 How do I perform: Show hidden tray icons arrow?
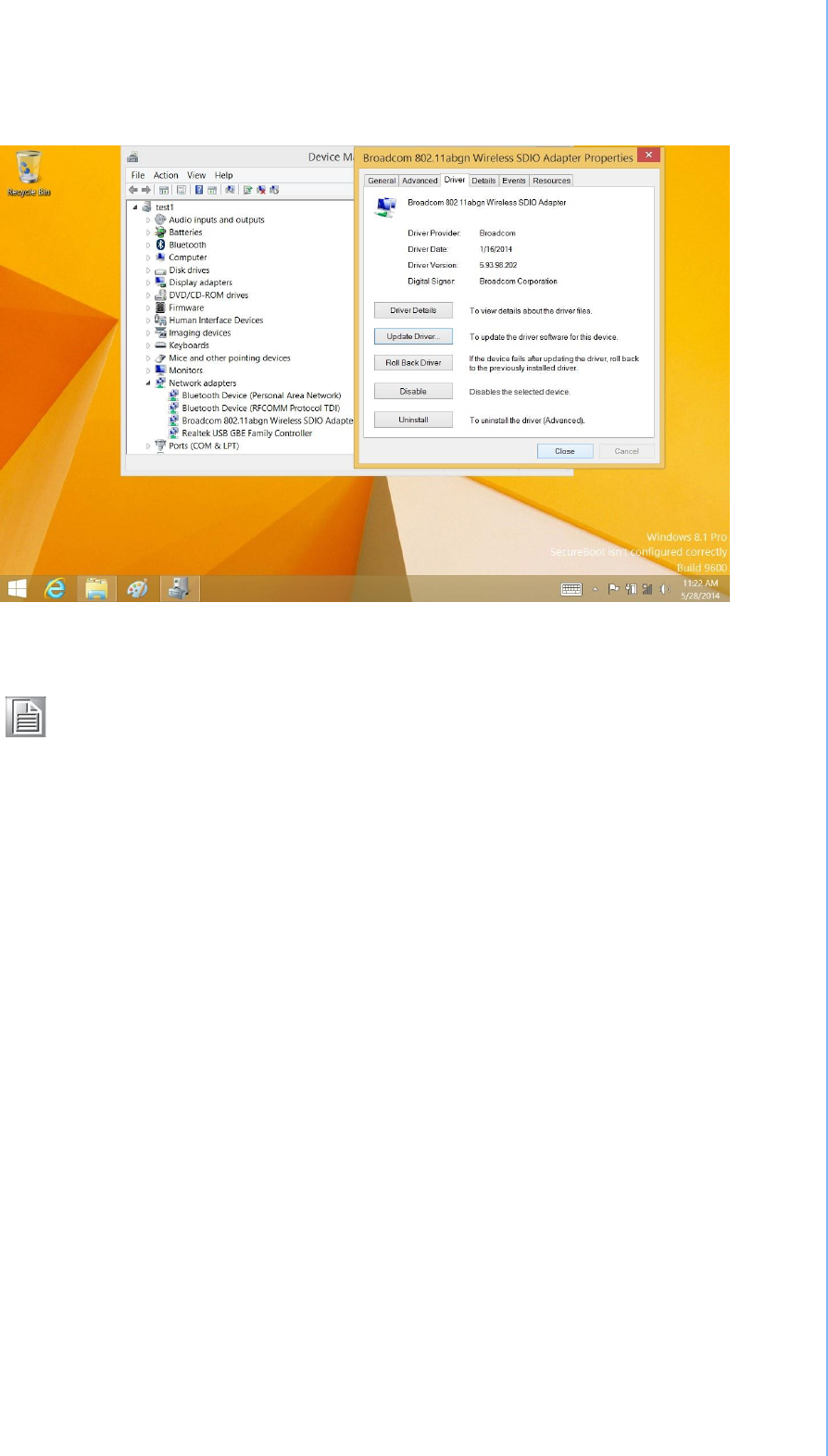point(595,589)
